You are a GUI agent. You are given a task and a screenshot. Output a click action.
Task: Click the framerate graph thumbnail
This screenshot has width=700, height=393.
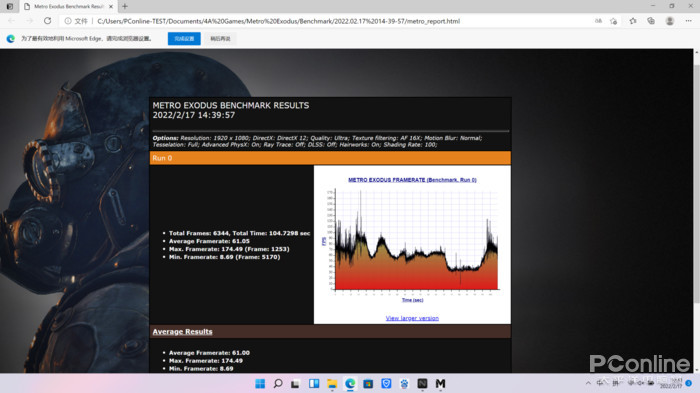[x=413, y=241]
